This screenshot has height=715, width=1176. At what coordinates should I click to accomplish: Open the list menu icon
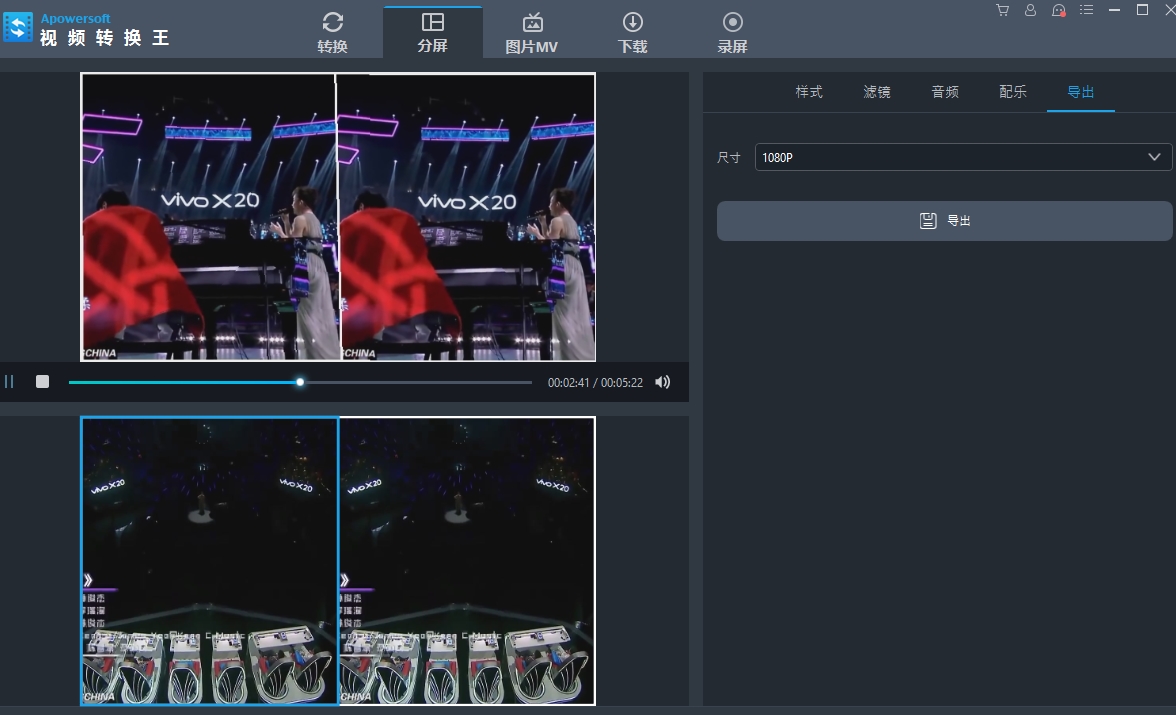coord(1087,10)
